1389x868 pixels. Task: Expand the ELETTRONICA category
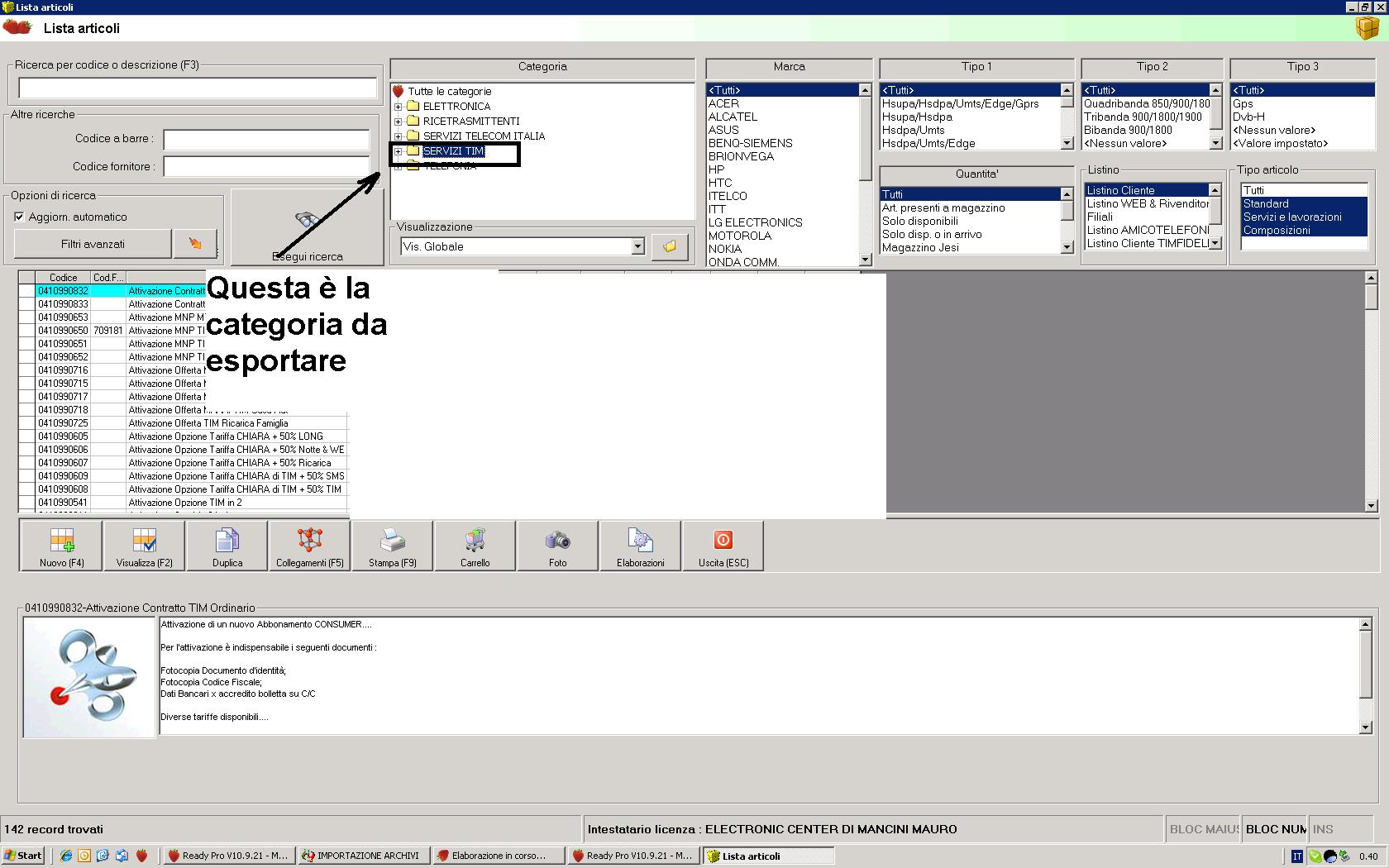[x=398, y=107]
